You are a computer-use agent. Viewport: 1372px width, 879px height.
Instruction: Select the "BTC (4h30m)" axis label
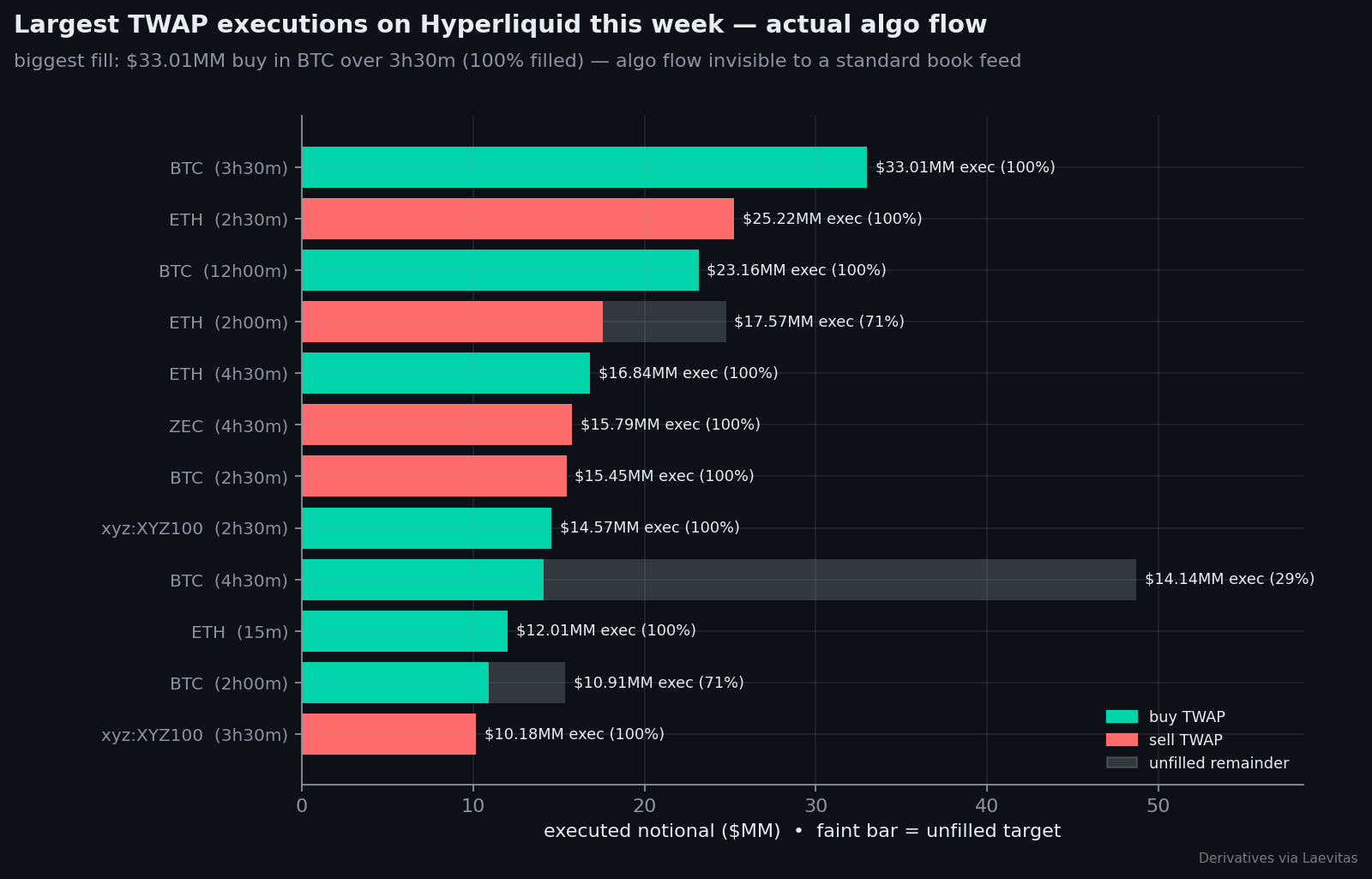[229, 581]
